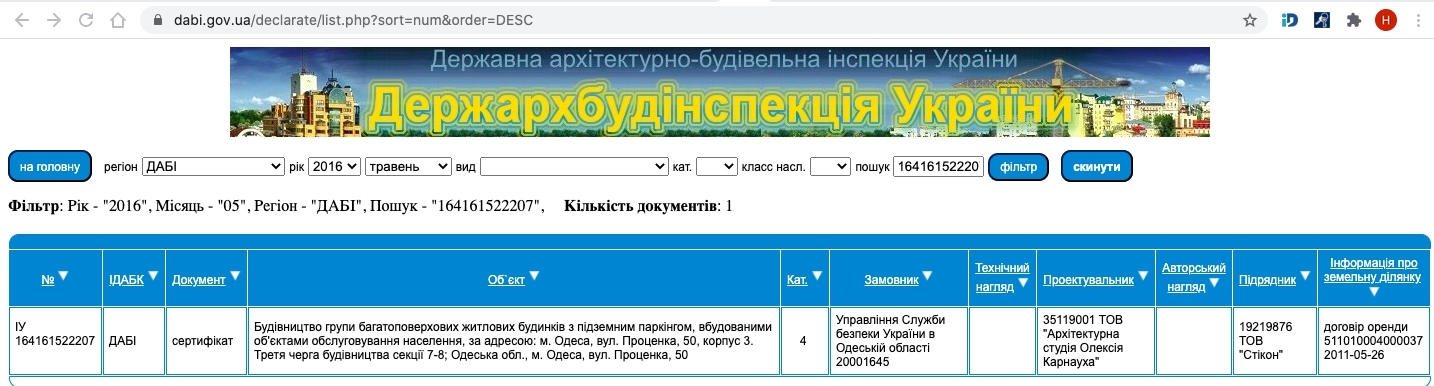Sort by the Підрядник column header
Screen dimensions: 1434x386
(x=1268, y=280)
